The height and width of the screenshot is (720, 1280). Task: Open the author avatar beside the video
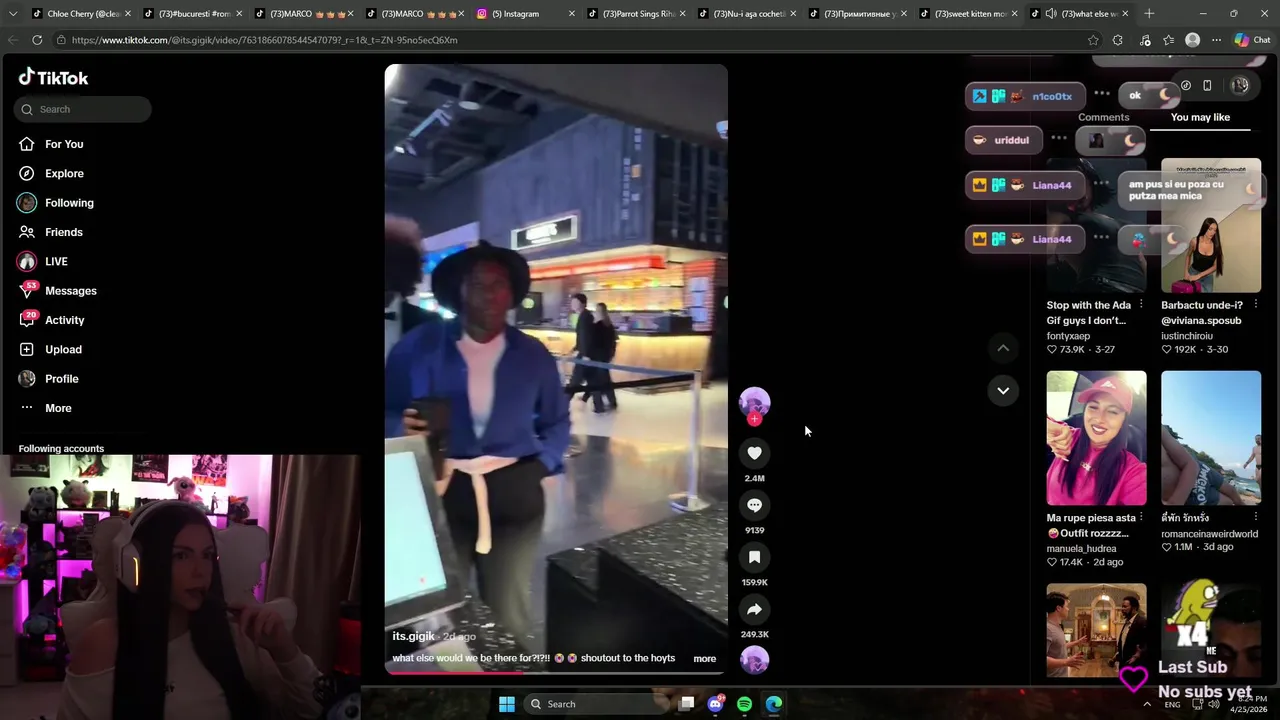[x=754, y=401]
